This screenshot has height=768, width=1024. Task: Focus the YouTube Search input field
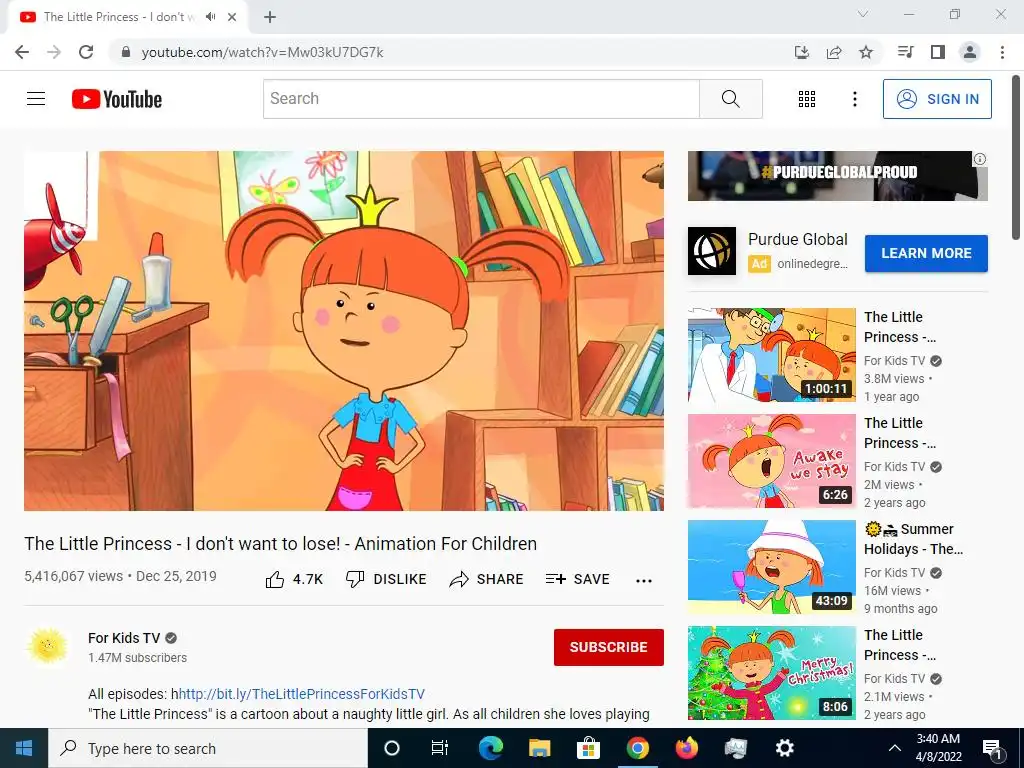481,99
